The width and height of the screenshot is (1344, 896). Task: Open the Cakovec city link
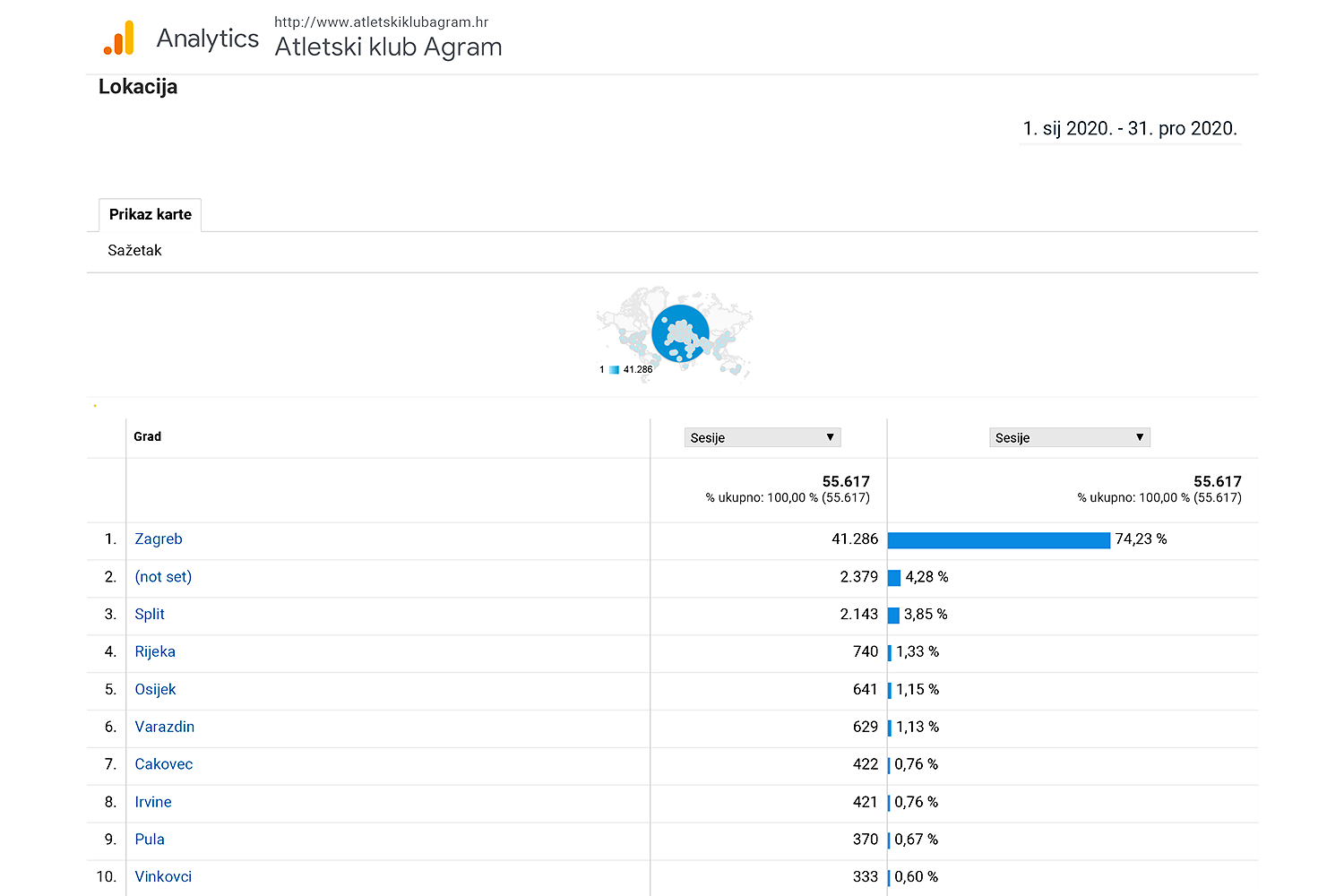pos(163,764)
